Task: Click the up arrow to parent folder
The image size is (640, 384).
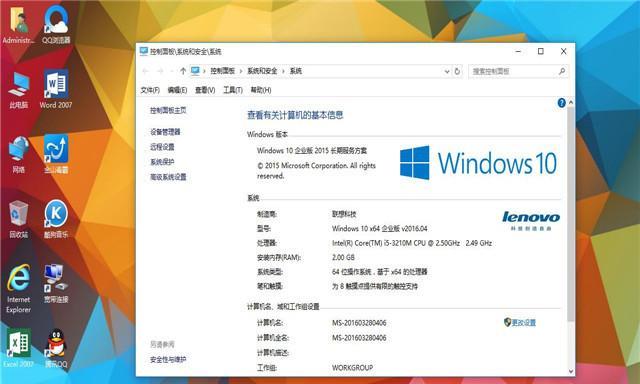Action: click(x=183, y=71)
